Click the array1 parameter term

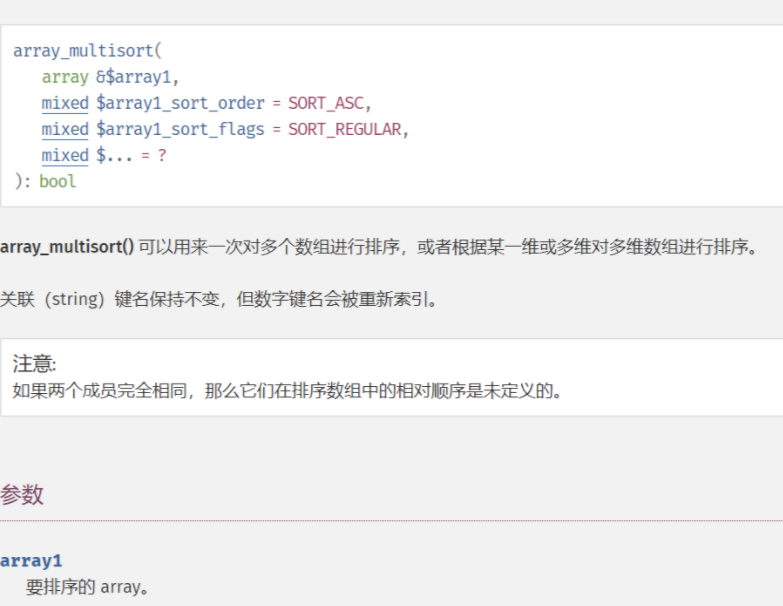(x=31, y=561)
